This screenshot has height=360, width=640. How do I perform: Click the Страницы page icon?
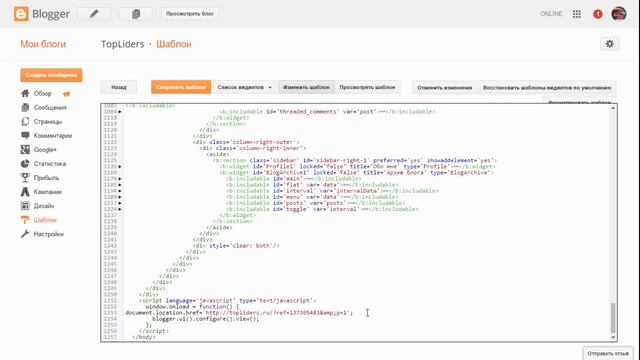(x=25, y=121)
